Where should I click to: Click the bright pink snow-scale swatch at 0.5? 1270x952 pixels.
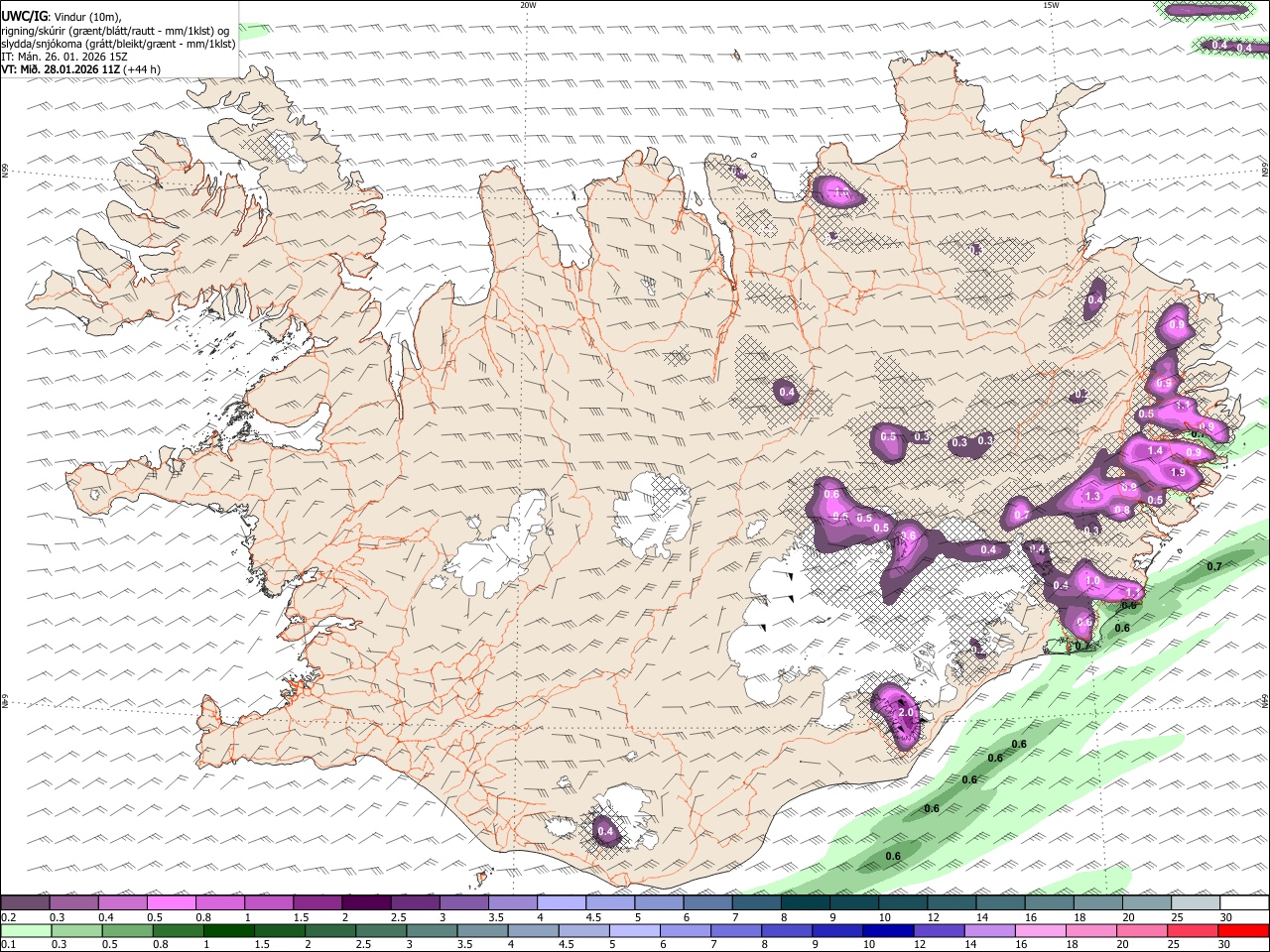pos(171,903)
